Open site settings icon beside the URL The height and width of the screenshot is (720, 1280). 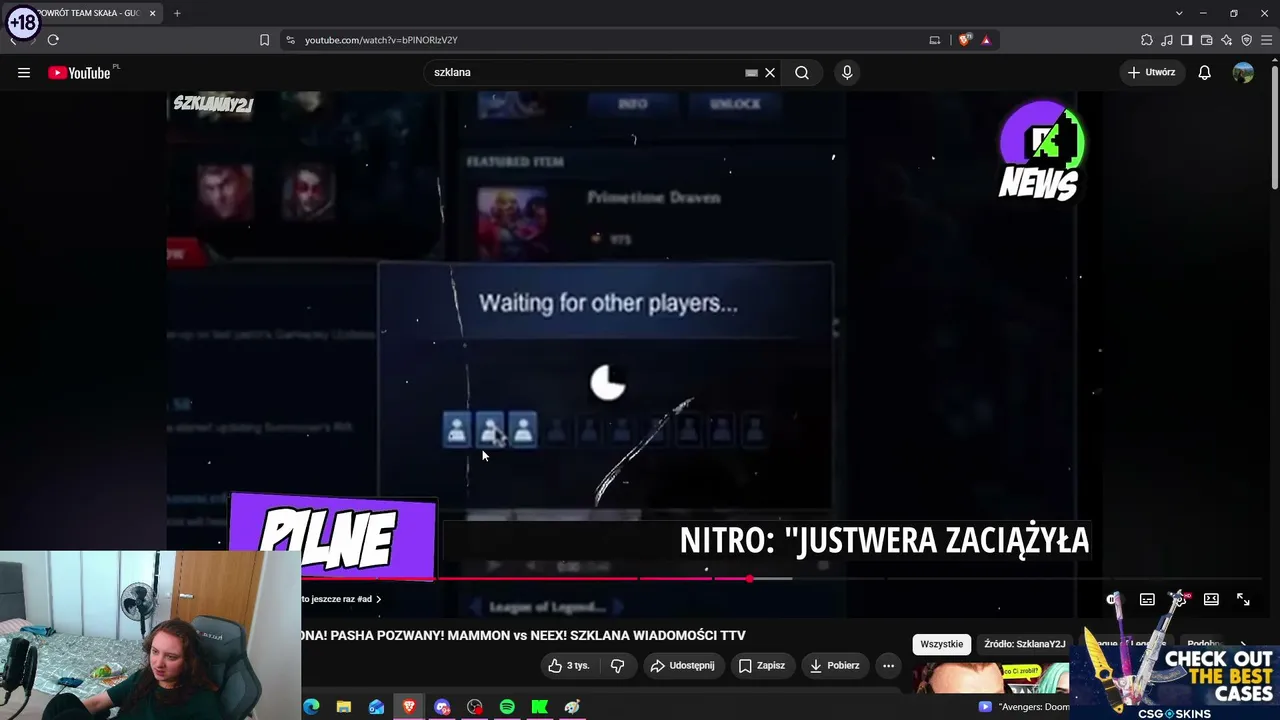tap(290, 40)
